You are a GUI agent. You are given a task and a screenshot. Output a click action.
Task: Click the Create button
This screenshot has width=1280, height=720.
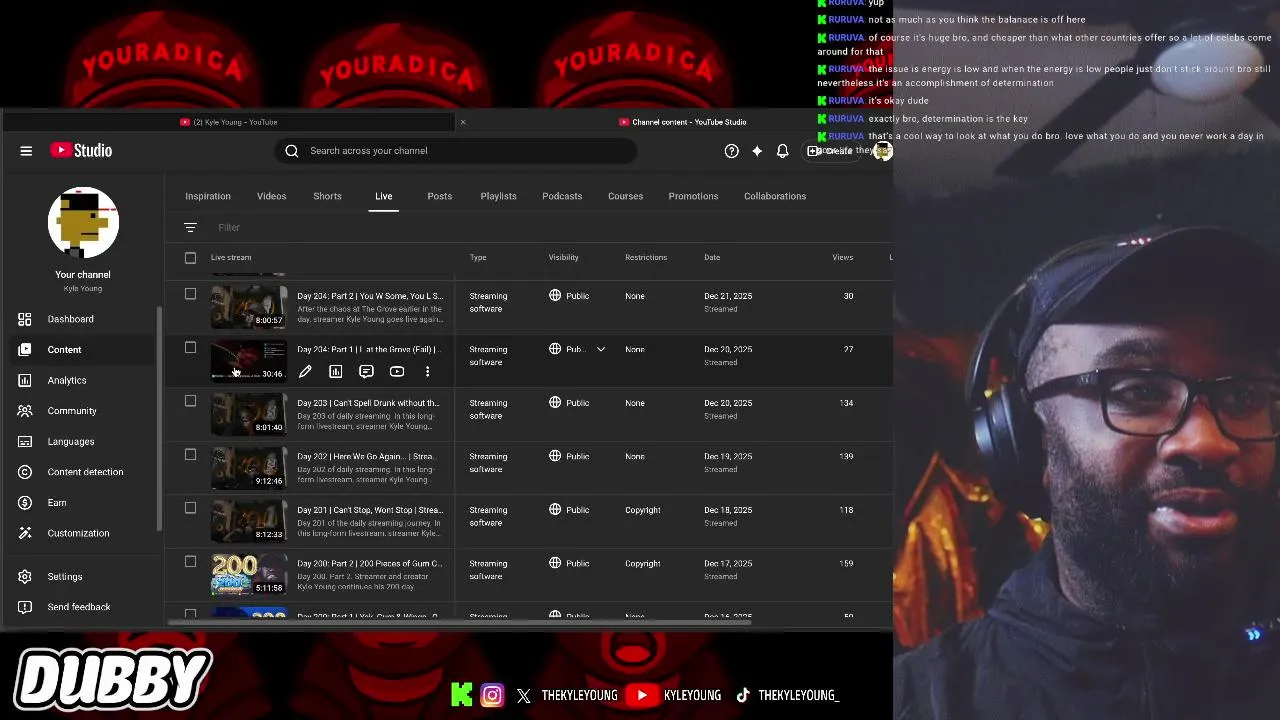[832, 151]
